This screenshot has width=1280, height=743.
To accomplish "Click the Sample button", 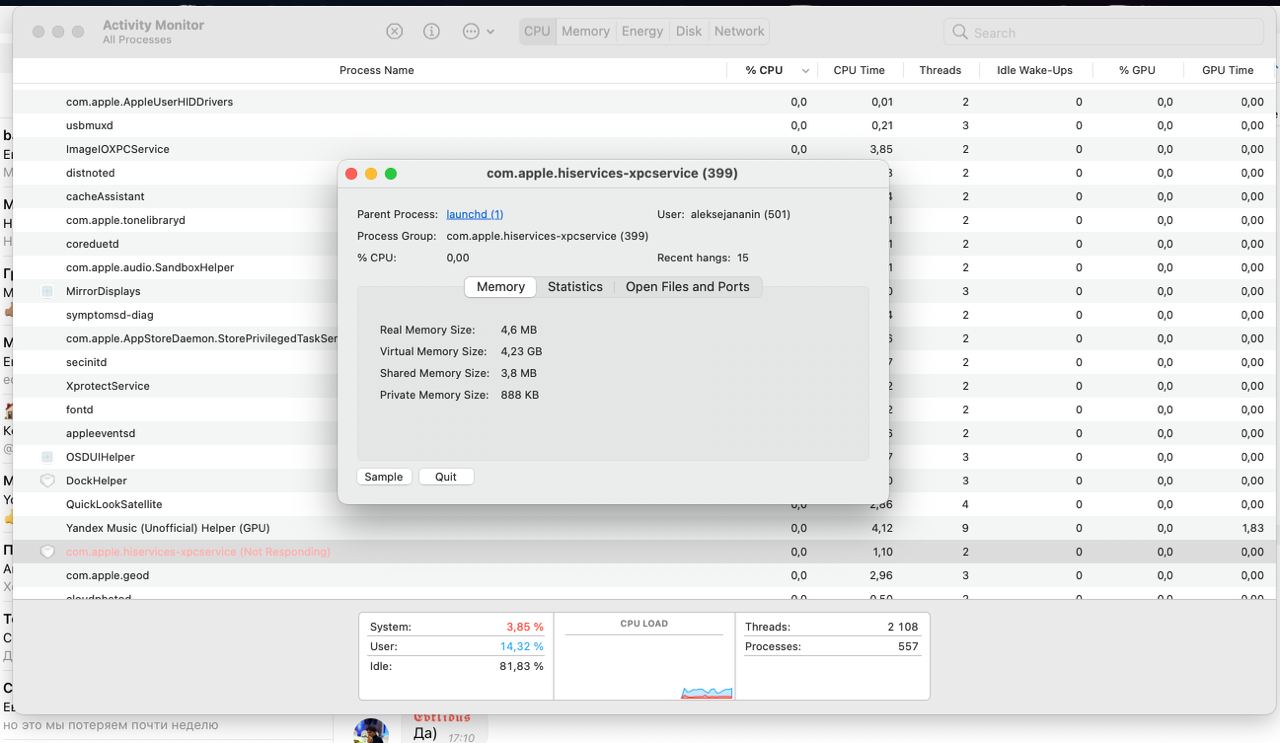I will click(x=384, y=477).
